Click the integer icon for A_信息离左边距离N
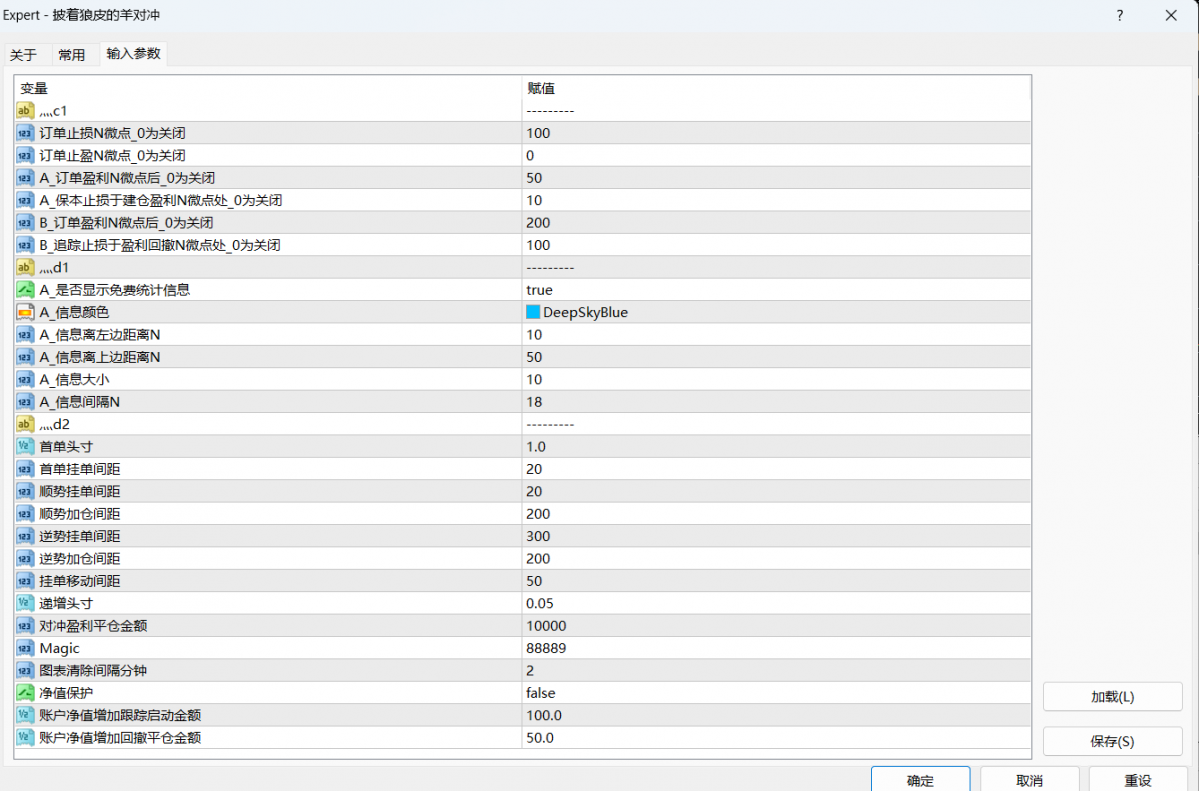 (x=25, y=334)
